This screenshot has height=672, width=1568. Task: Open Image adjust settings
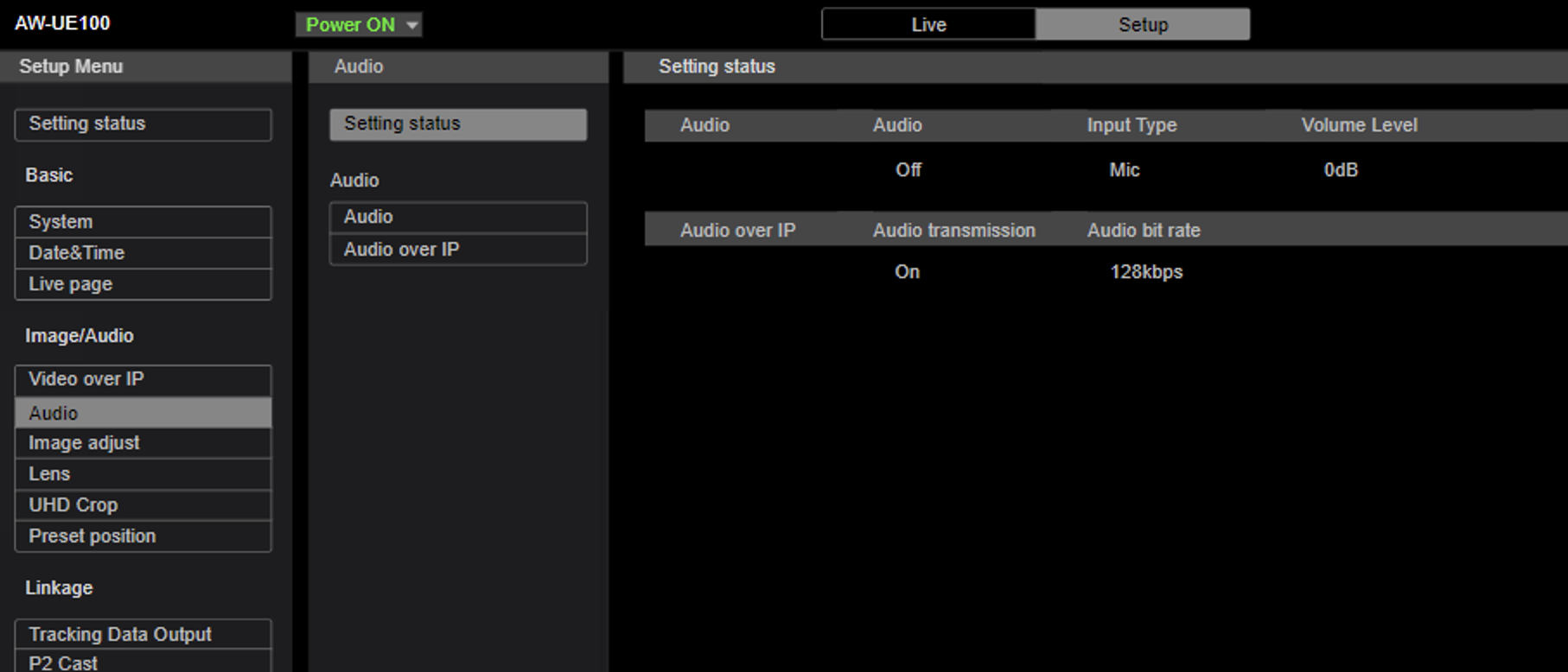[143, 442]
